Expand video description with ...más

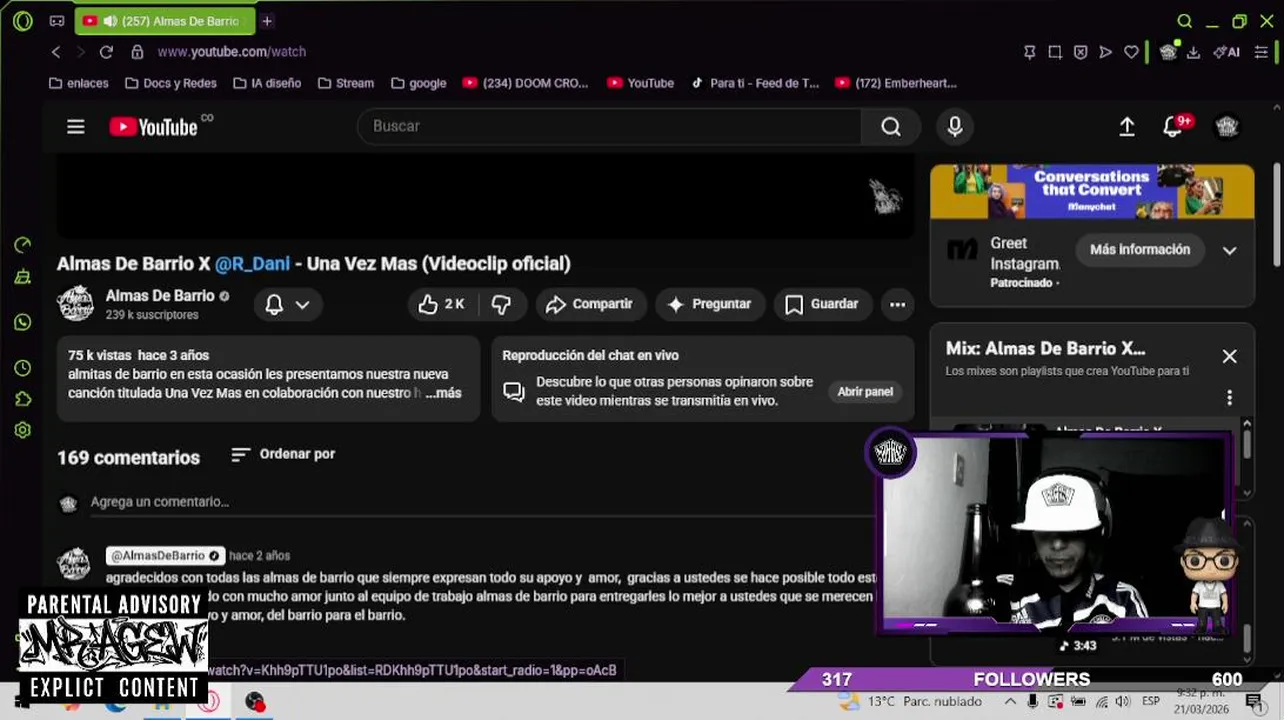coord(443,393)
